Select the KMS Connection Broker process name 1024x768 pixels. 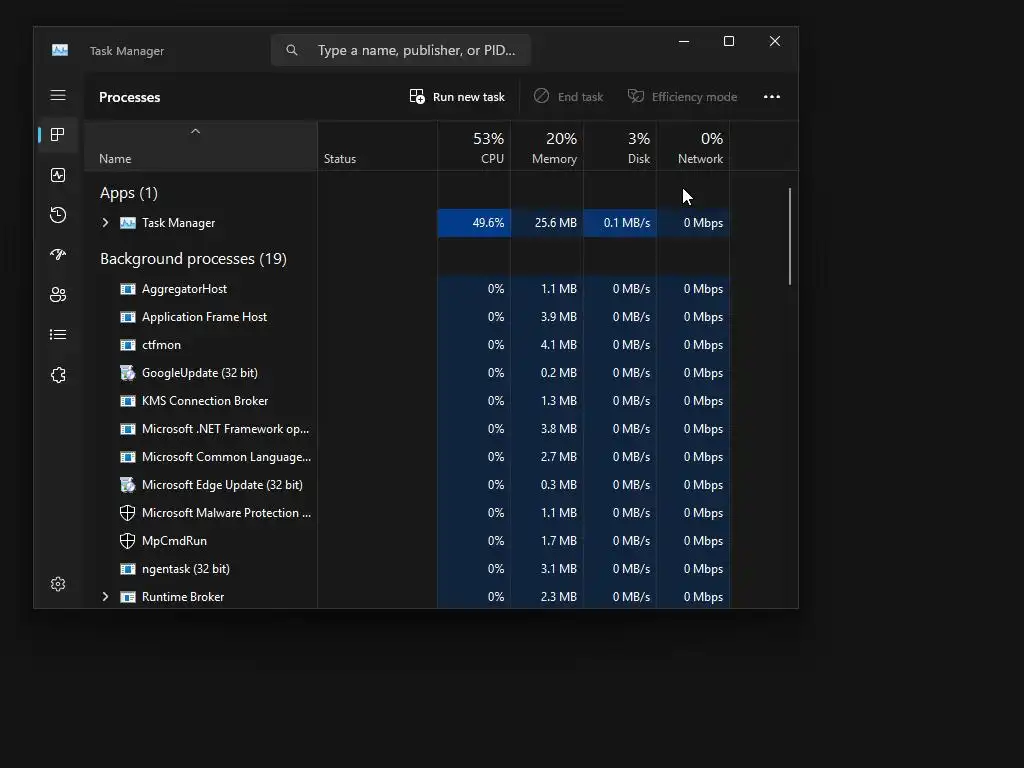[205, 401]
